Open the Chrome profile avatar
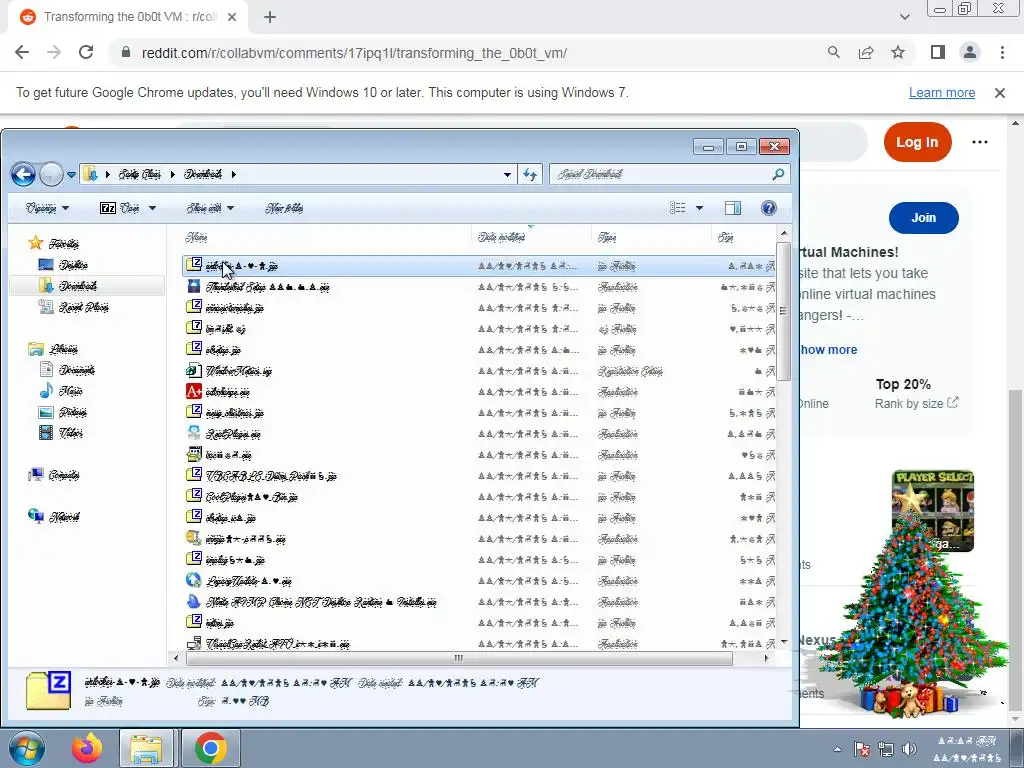 click(x=970, y=52)
